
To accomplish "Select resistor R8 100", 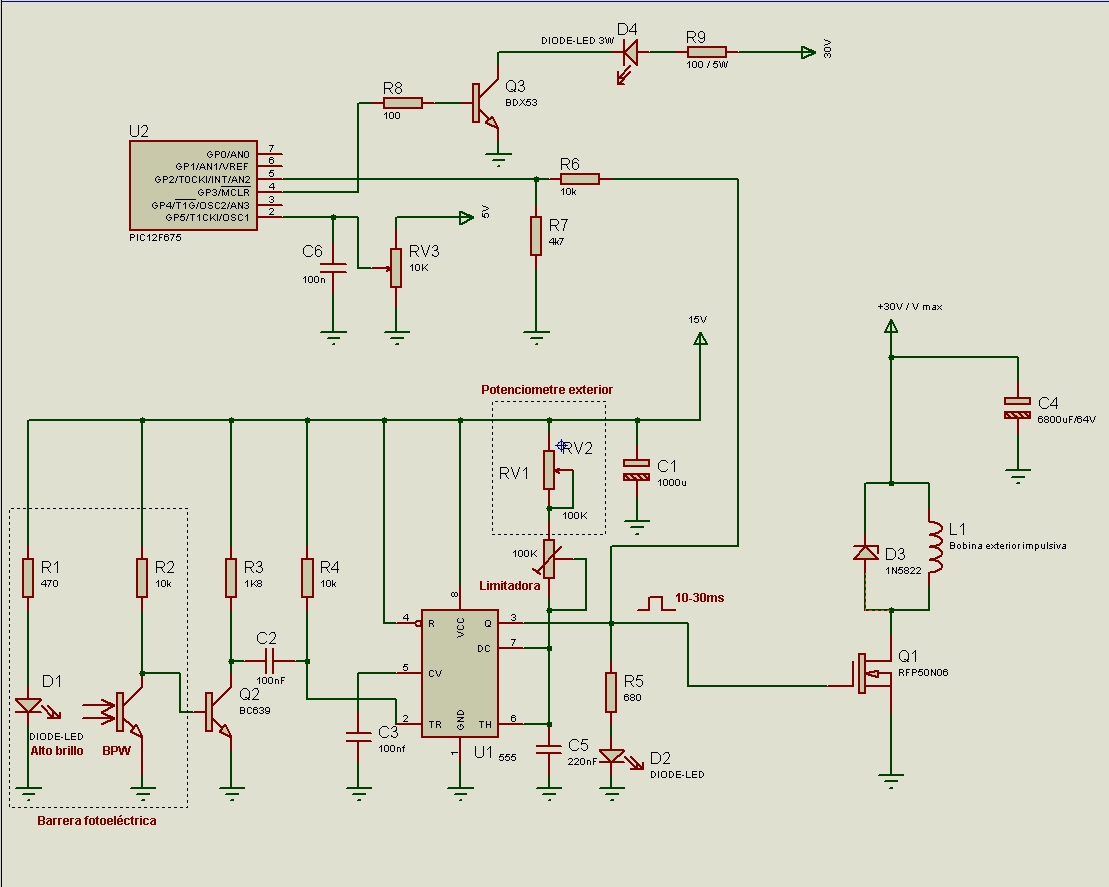I will click(403, 103).
